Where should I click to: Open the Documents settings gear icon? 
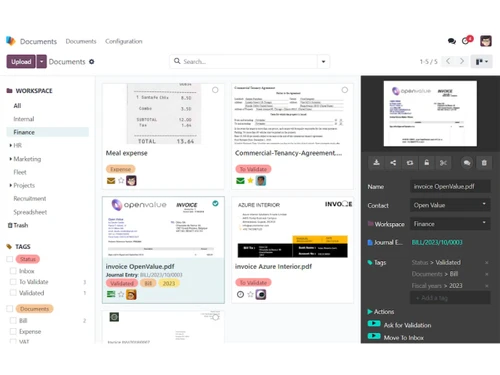click(92, 62)
